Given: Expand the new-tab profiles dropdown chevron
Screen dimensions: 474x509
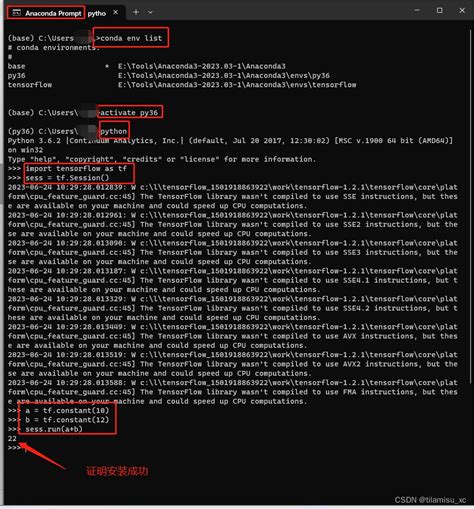Looking at the screenshot, I should (x=150, y=12).
